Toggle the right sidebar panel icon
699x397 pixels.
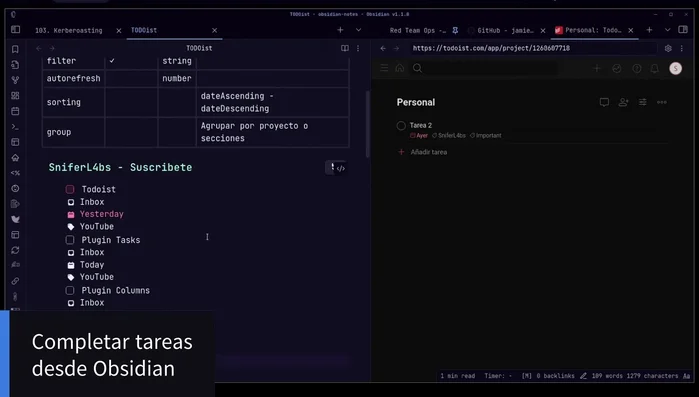pos(683,30)
